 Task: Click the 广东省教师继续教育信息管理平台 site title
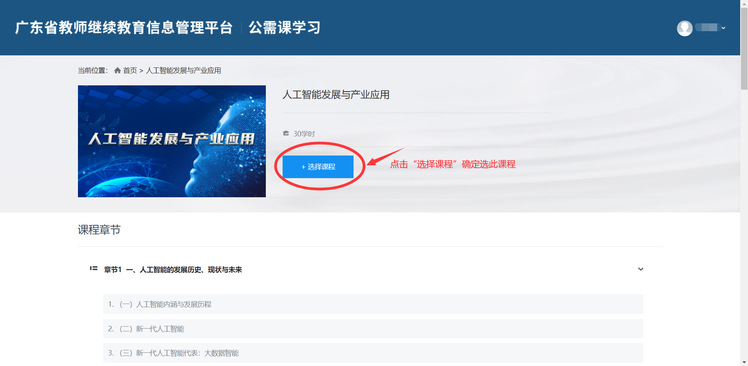(124, 28)
